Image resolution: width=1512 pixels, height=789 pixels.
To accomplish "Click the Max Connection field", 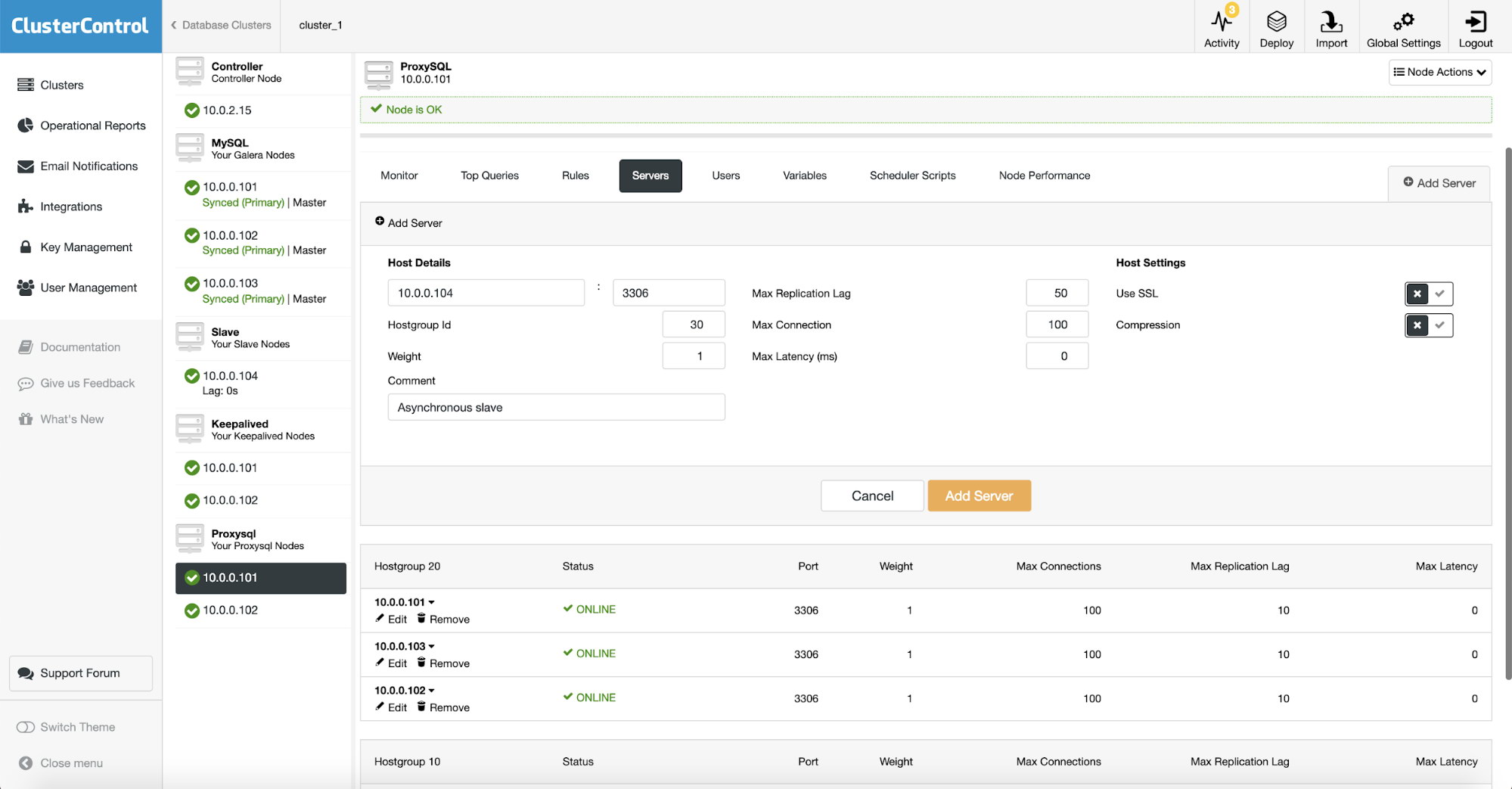I will pyautogui.click(x=1057, y=325).
